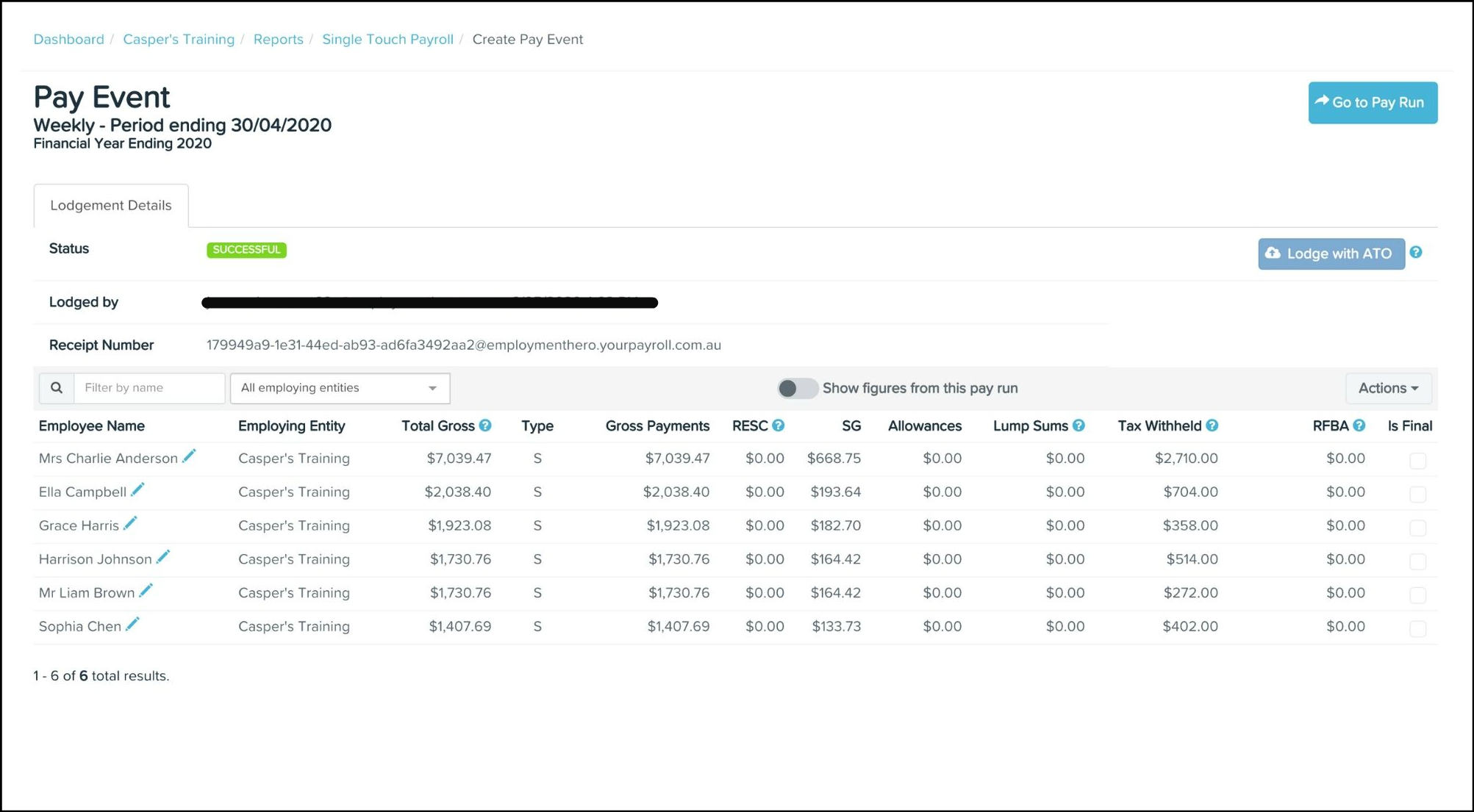Select the Lodgement Details tab
Image resolution: width=1474 pixels, height=812 pixels.
(x=111, y=206)
